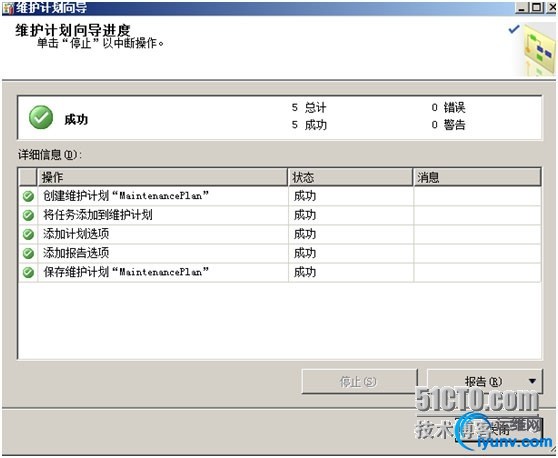This screenshot has width=558, height=458.
Task: Click green status icon for 创建维护计划 row
Action: click(28, 196)
